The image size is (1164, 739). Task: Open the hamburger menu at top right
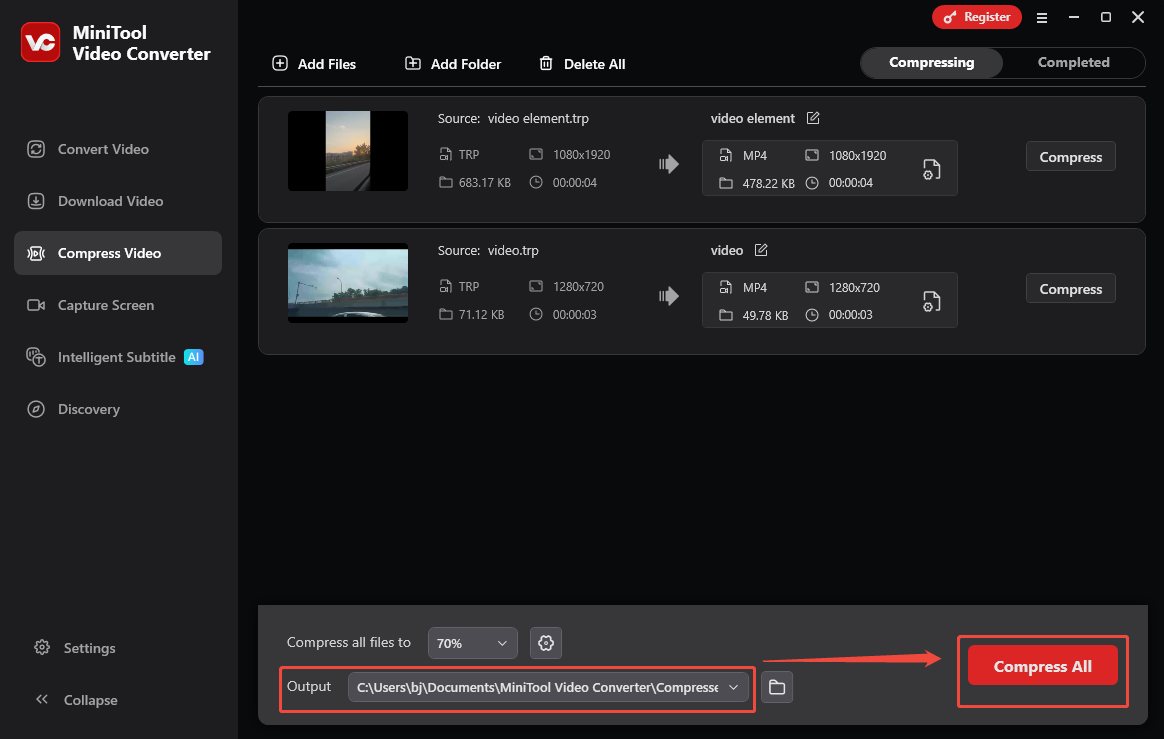point(1042,17)
